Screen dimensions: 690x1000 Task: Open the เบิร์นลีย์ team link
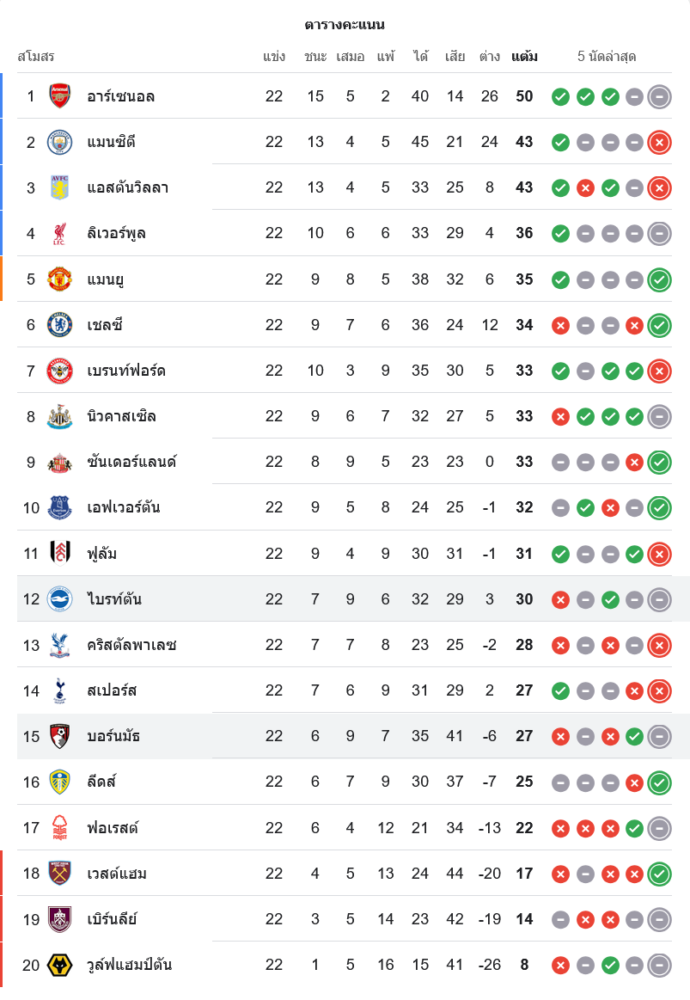(x=112, y=919)
